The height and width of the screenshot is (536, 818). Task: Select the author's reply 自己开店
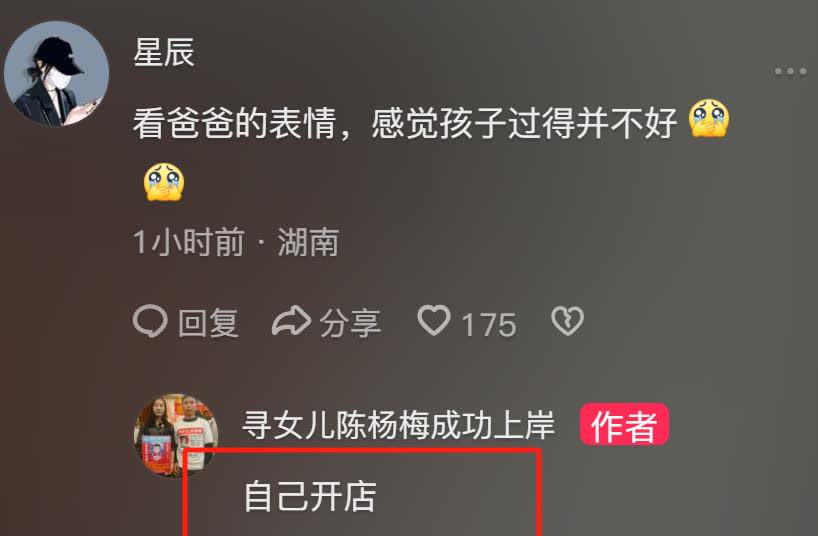pos(310,496)
